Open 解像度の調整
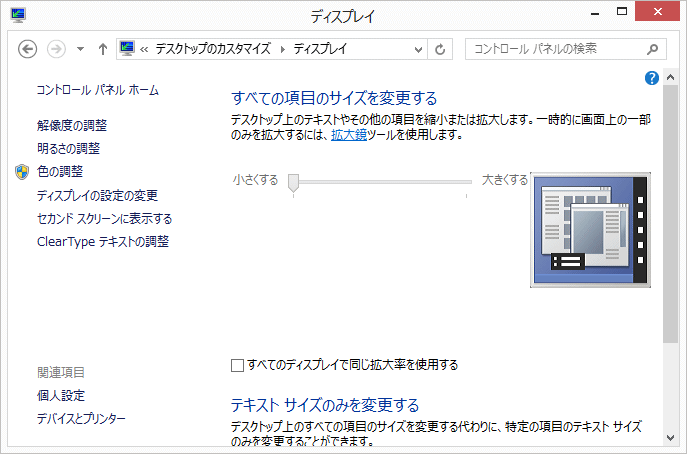 72,126
